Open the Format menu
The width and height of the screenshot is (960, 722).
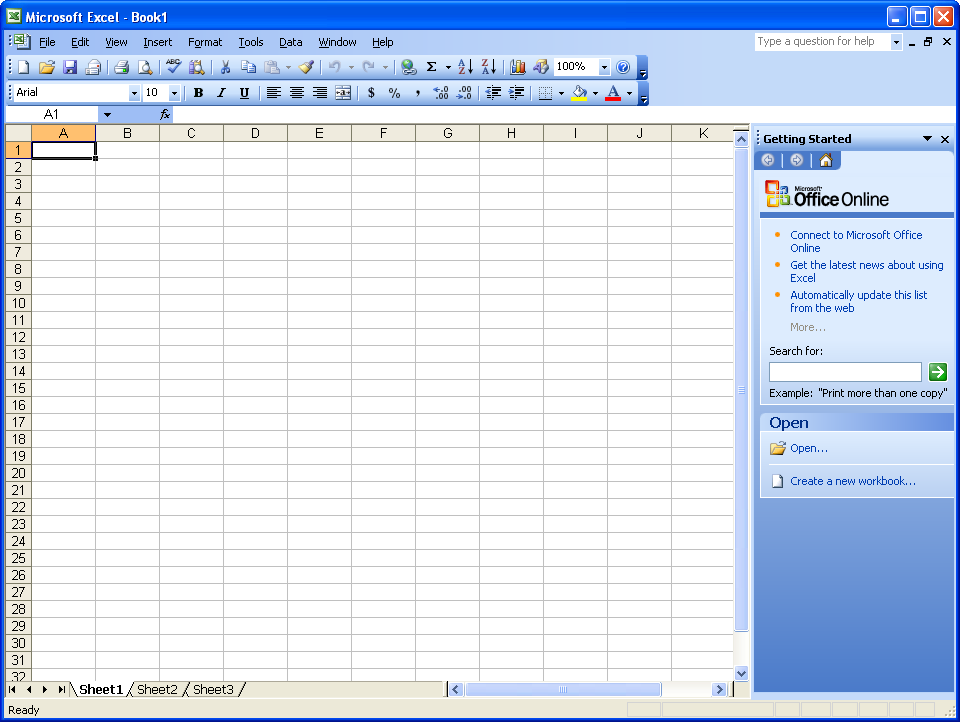click(204, 42)
